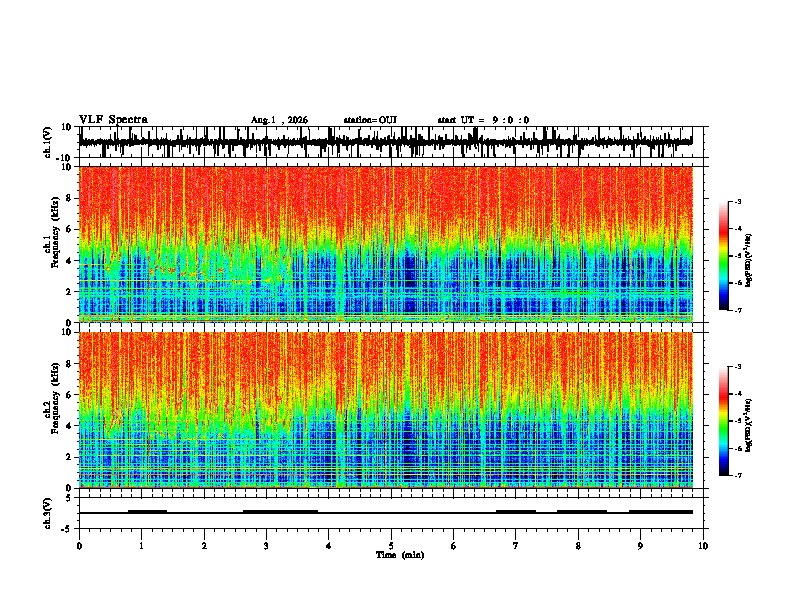Click the "-7" label on ch.2 colorbar
This screenshot has width=792, height=612.
click(737, 475)
